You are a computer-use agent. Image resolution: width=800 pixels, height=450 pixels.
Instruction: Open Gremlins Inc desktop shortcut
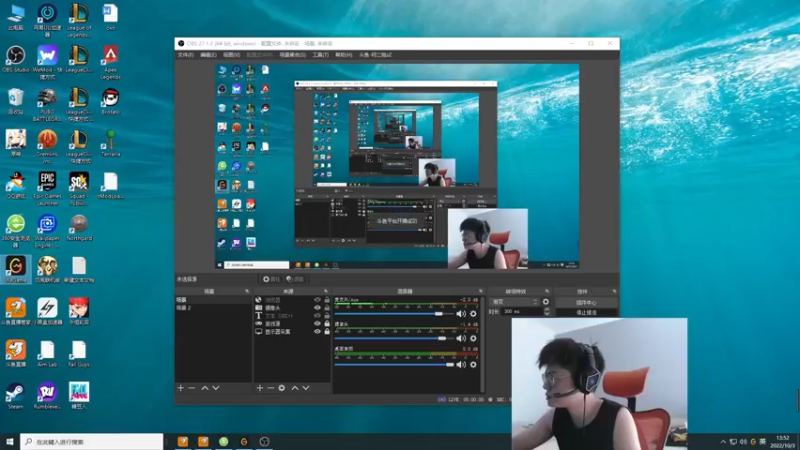click(x=47, y=146)
